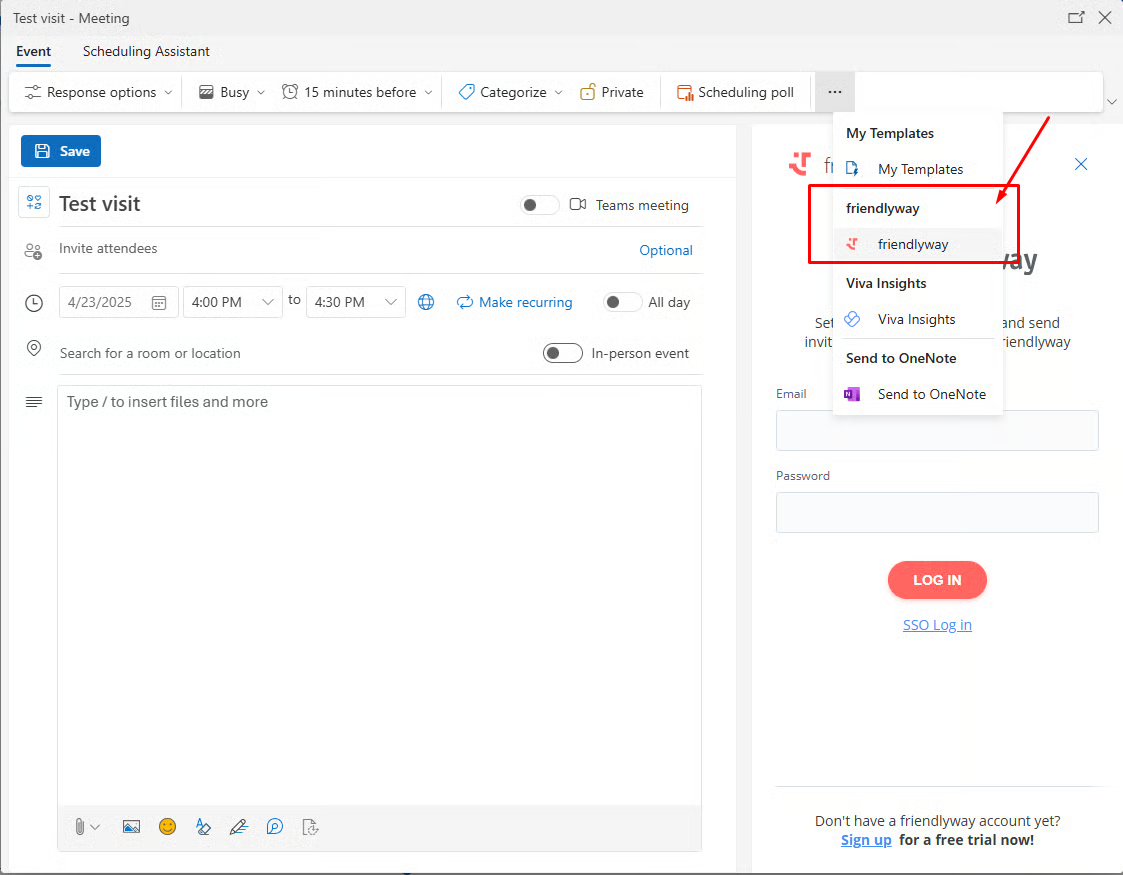Enable the All day toggle

click(623, 302)
